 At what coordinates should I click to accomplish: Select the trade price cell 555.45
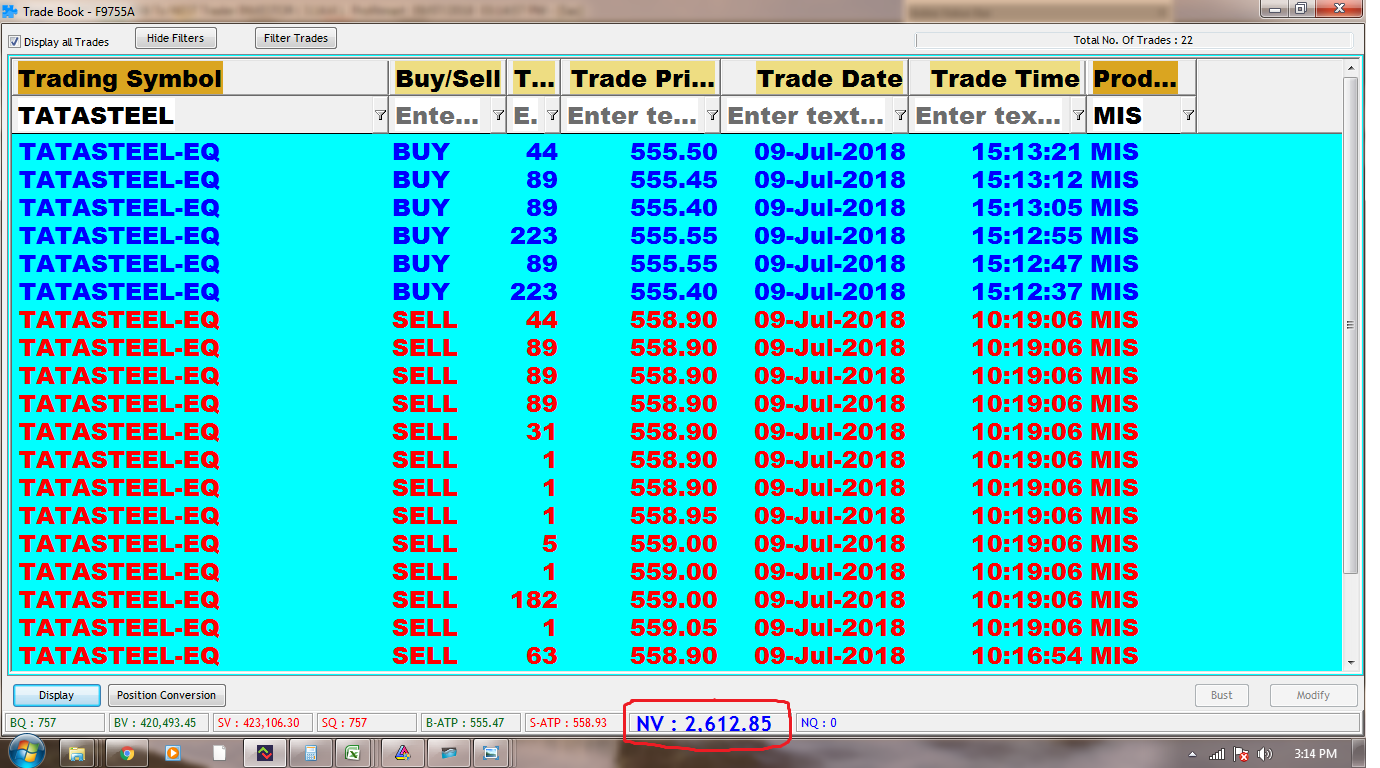674,180
